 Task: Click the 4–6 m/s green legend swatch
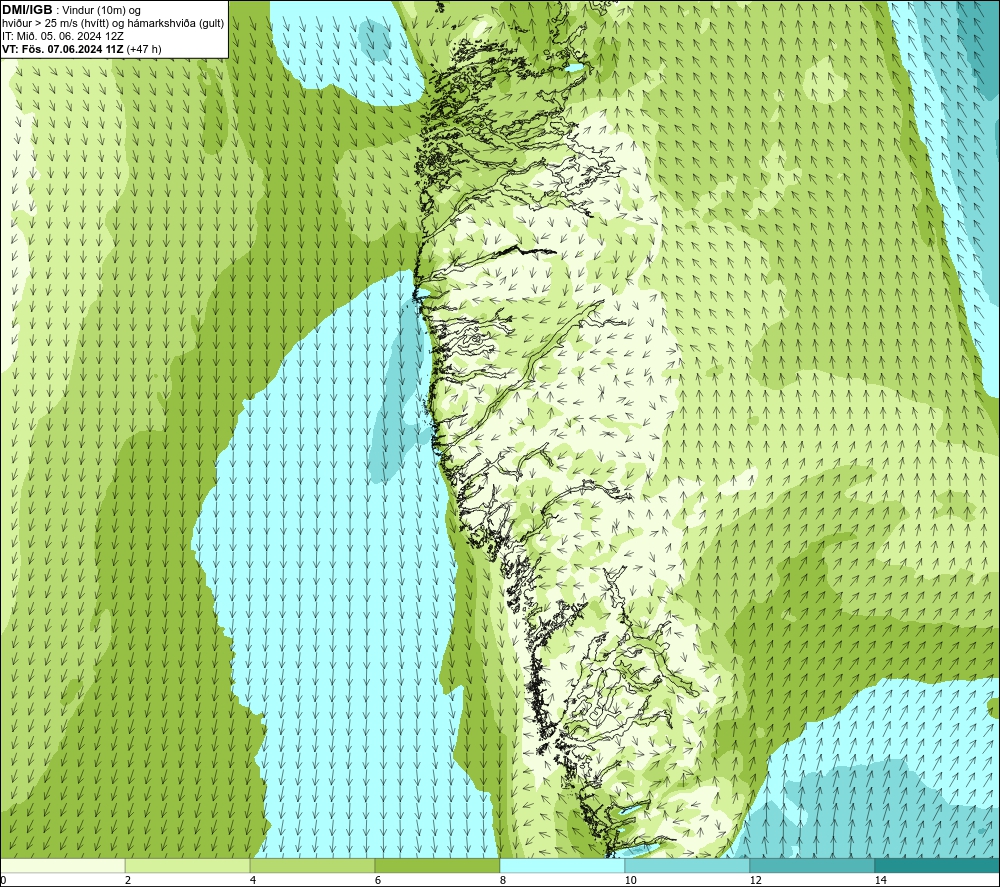[x=312, y=865]
